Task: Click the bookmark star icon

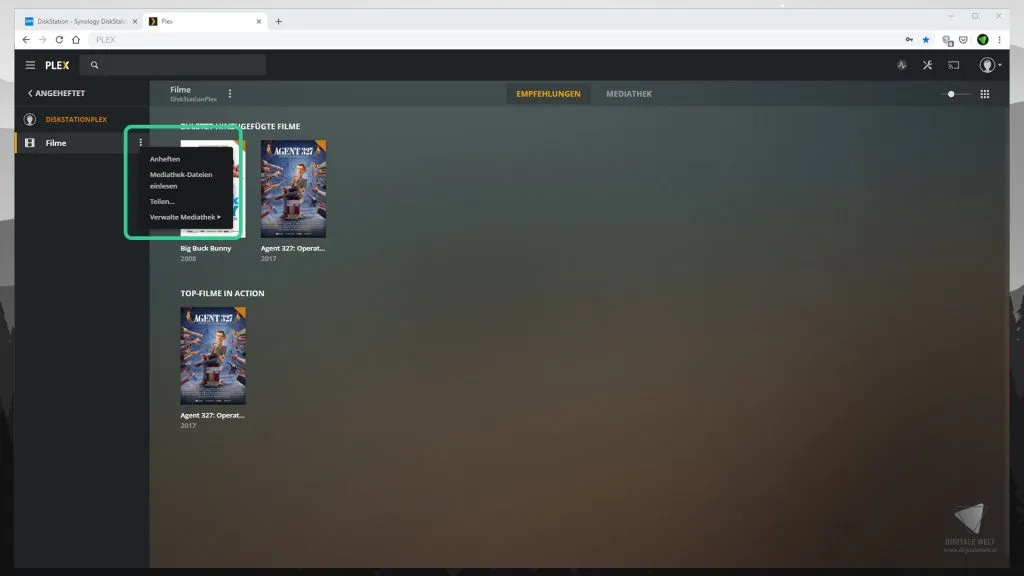Action: (x=926, y=40)
